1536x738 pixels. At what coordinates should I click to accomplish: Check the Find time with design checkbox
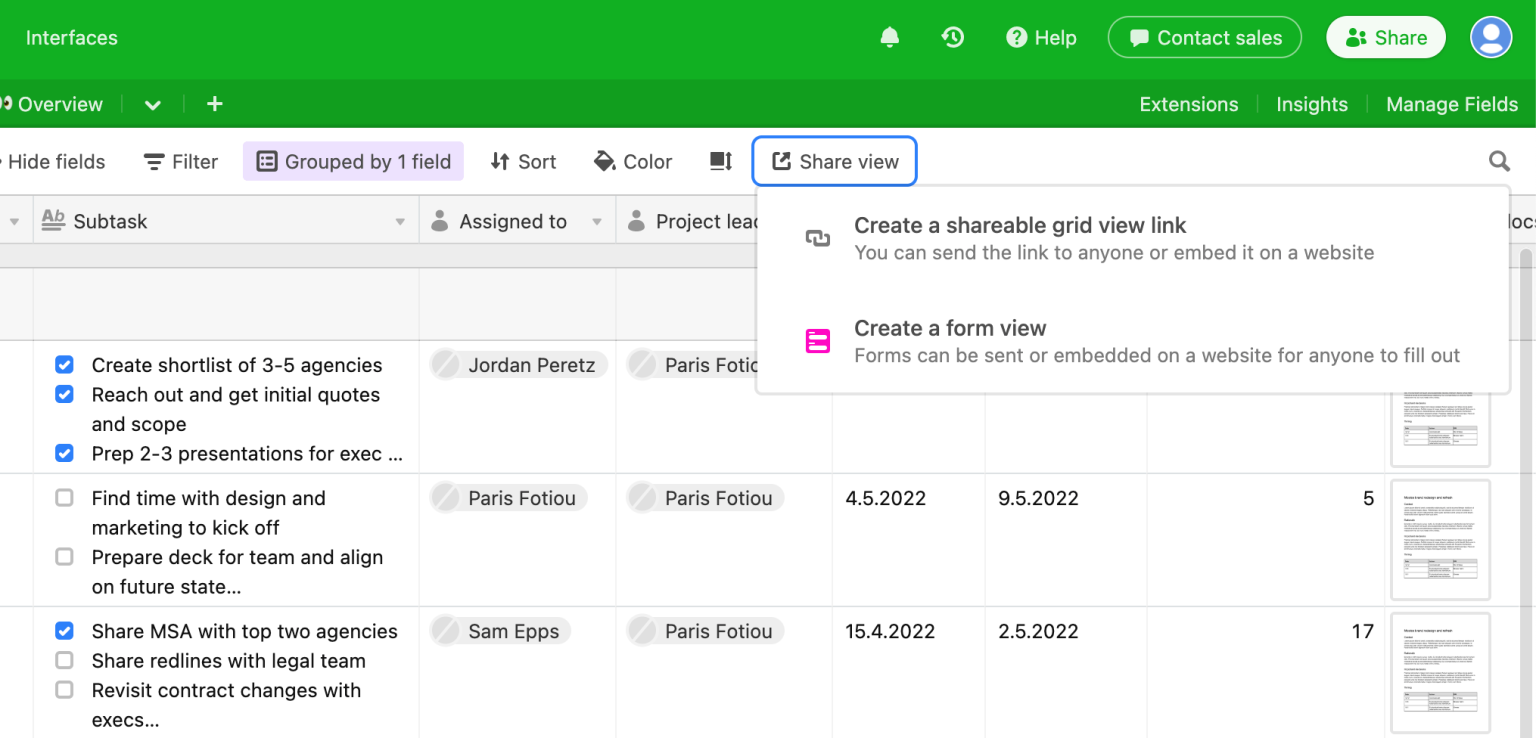64,498
